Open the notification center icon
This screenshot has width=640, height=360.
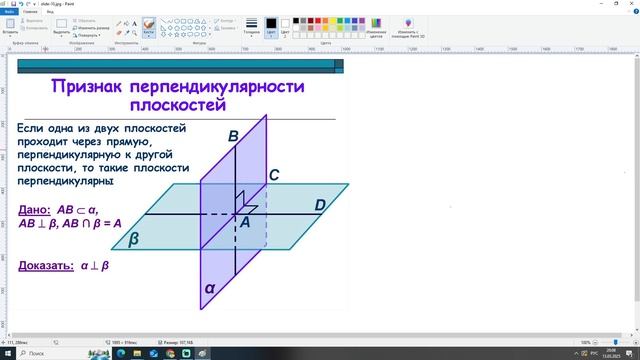[629, 353]
